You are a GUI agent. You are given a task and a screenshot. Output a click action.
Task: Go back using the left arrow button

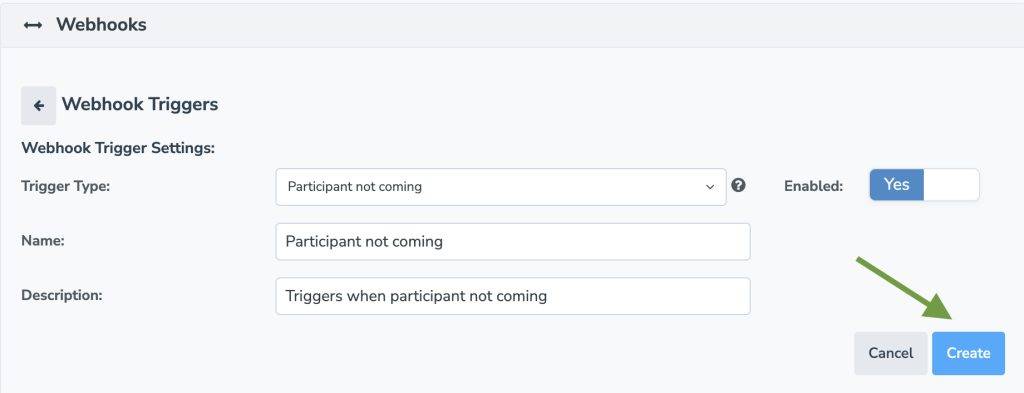[x=39, y=105]
